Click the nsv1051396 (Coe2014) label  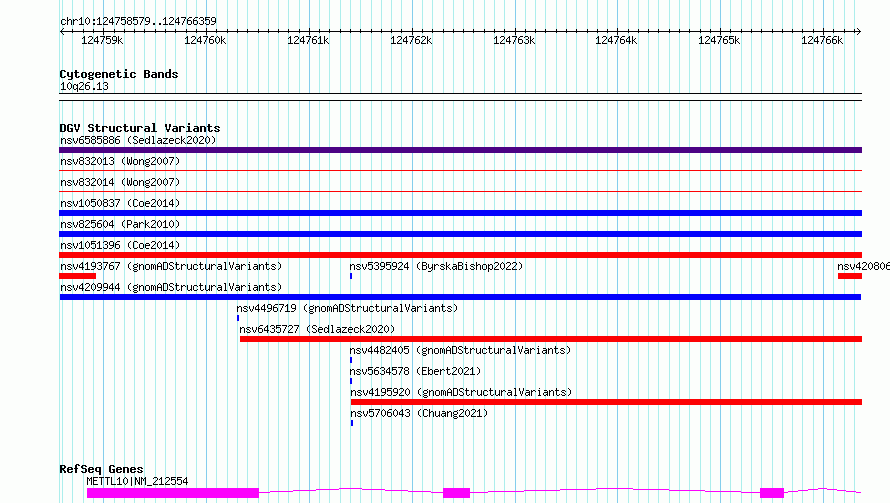[120, 245]
